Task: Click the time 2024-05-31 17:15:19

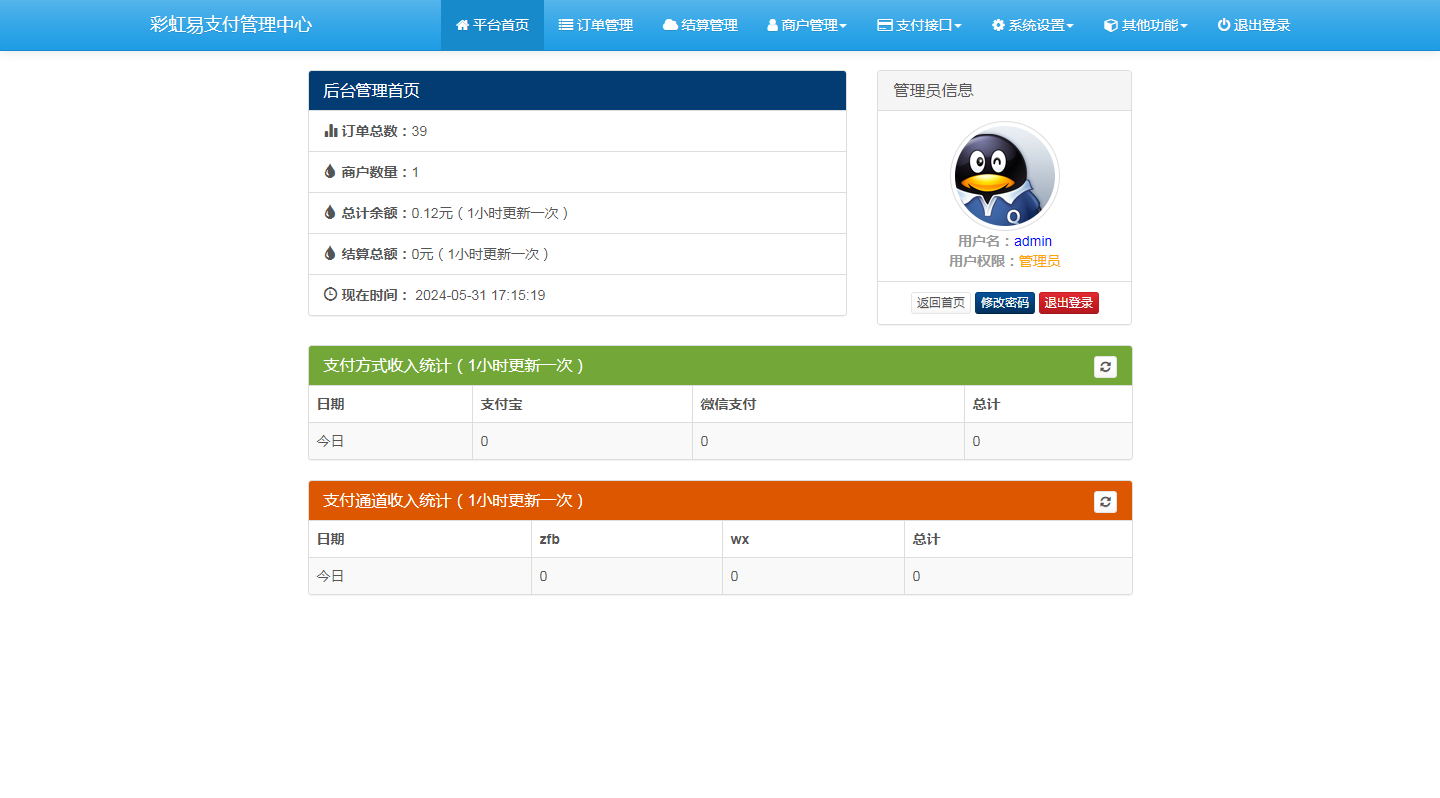Action: click(x=480, y=295)
